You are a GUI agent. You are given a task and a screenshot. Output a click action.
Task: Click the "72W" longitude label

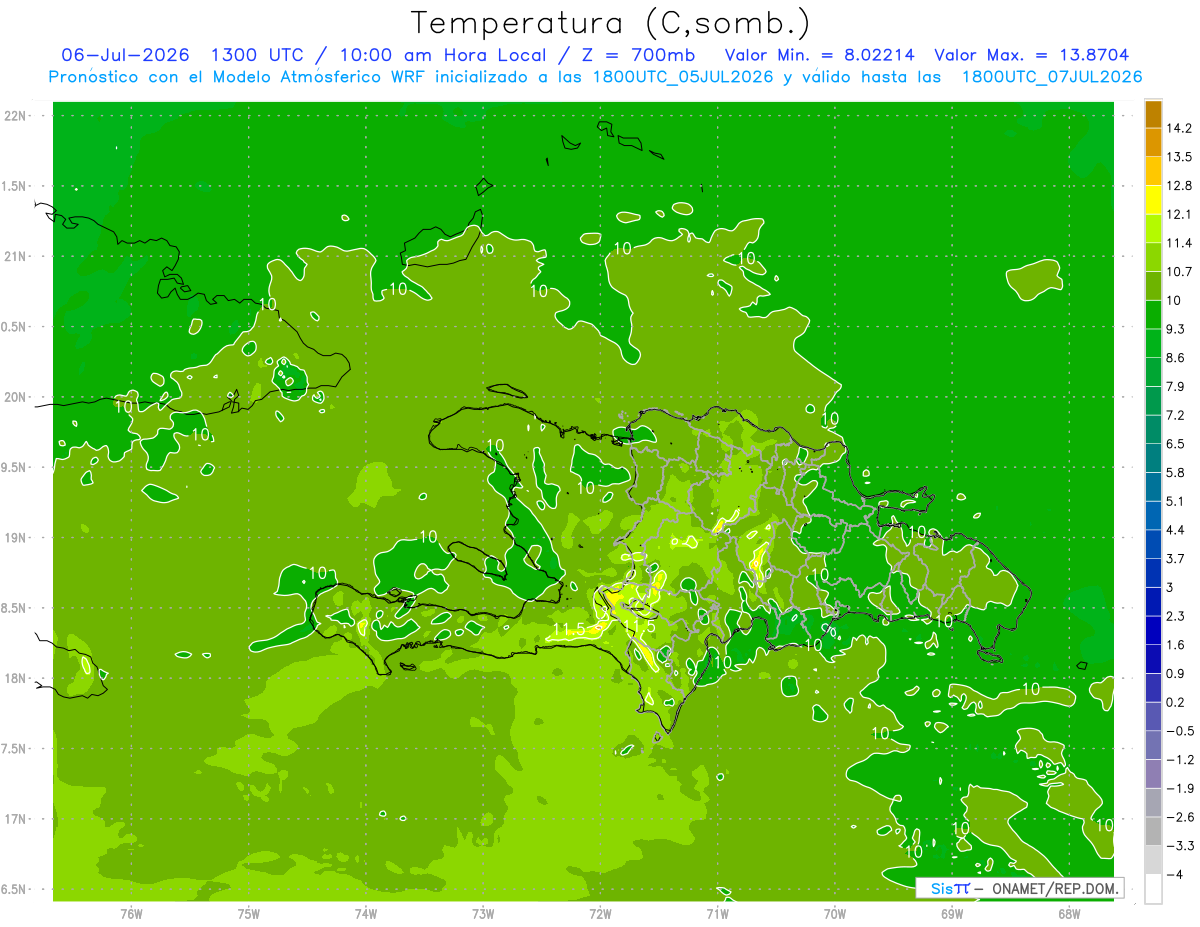pos(600,914)
